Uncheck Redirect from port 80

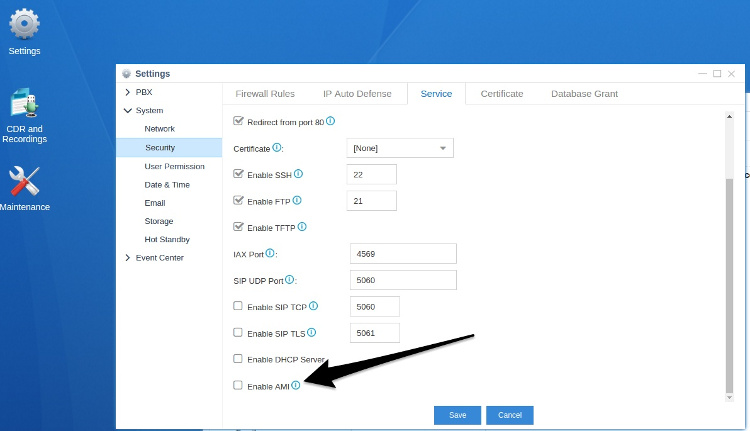[238, 121]
